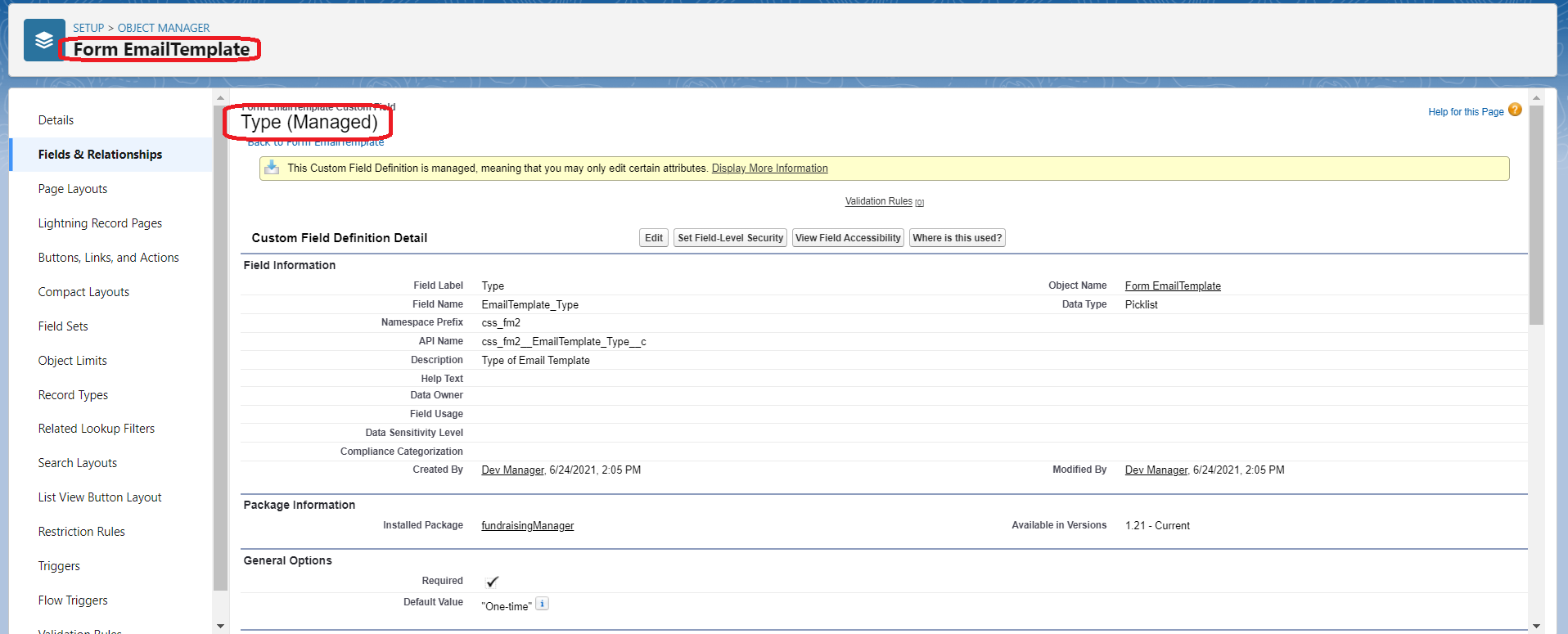Image resolution: width=1568 pixels, height=634 pixels.
Task: Click the default value "One-time"
Action: coord(507,607)
